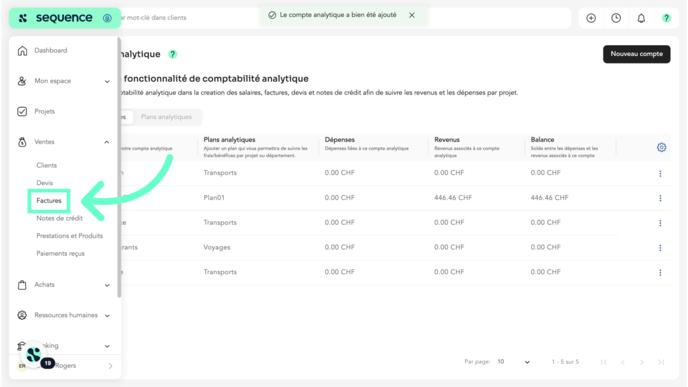This screenshot has width=688, height=387.
Task: Open row menu for last Transports row
Action: point(660,273)
